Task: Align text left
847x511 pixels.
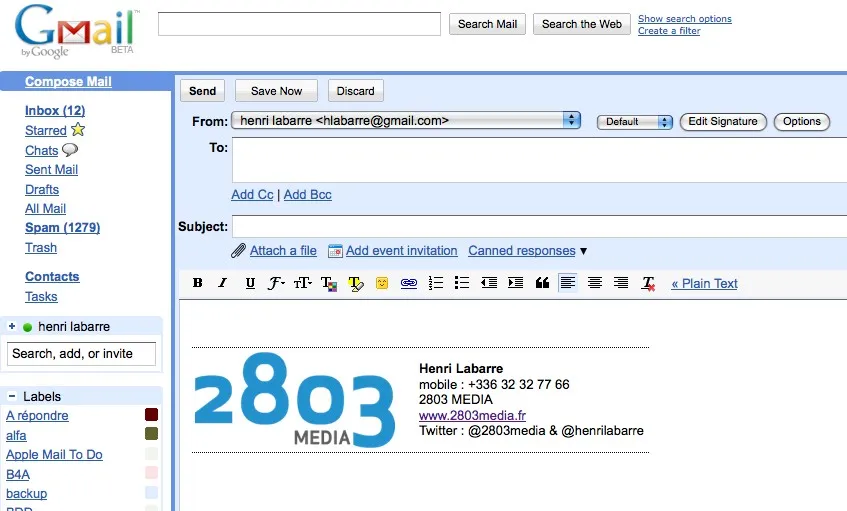Action: 568,283
